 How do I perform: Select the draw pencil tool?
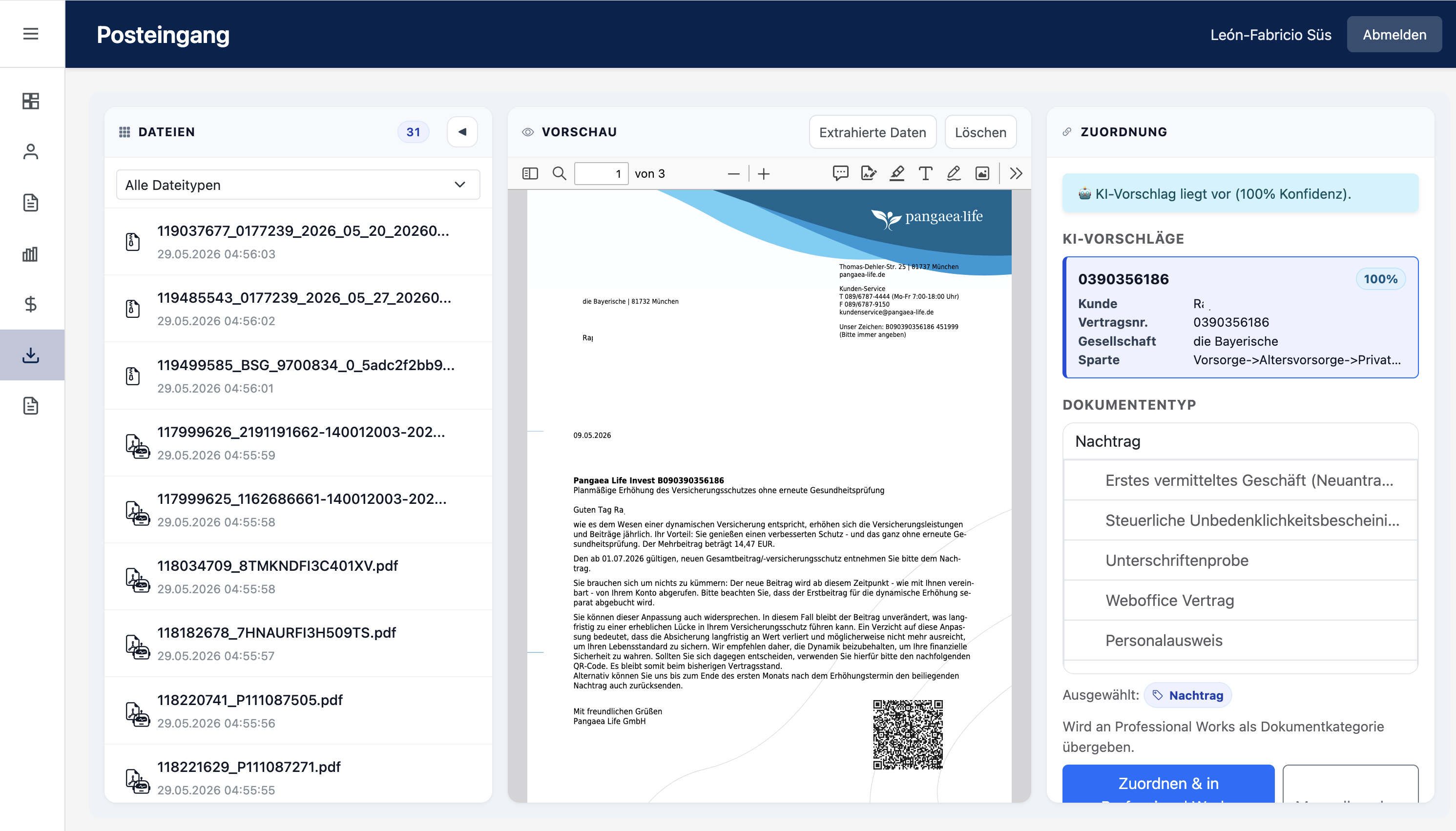[x=954, y=173]
